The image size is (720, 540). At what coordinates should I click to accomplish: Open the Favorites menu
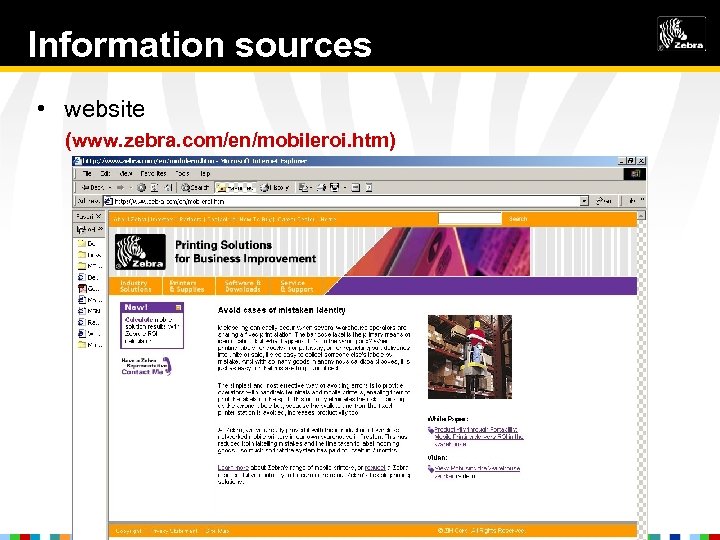(153, 174)
